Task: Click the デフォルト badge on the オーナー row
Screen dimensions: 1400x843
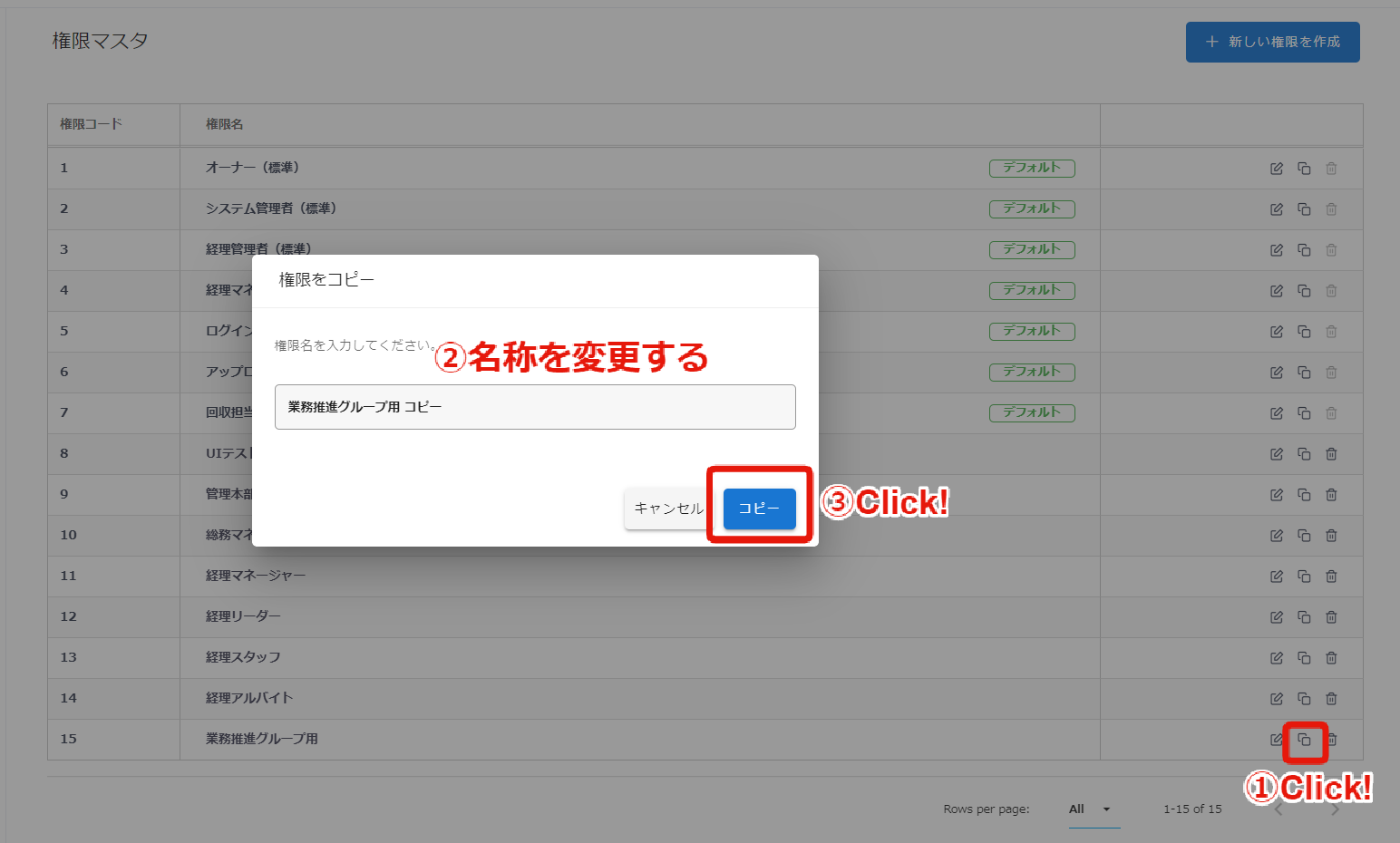Action: pyautogui.click(x=1032, y=168)
